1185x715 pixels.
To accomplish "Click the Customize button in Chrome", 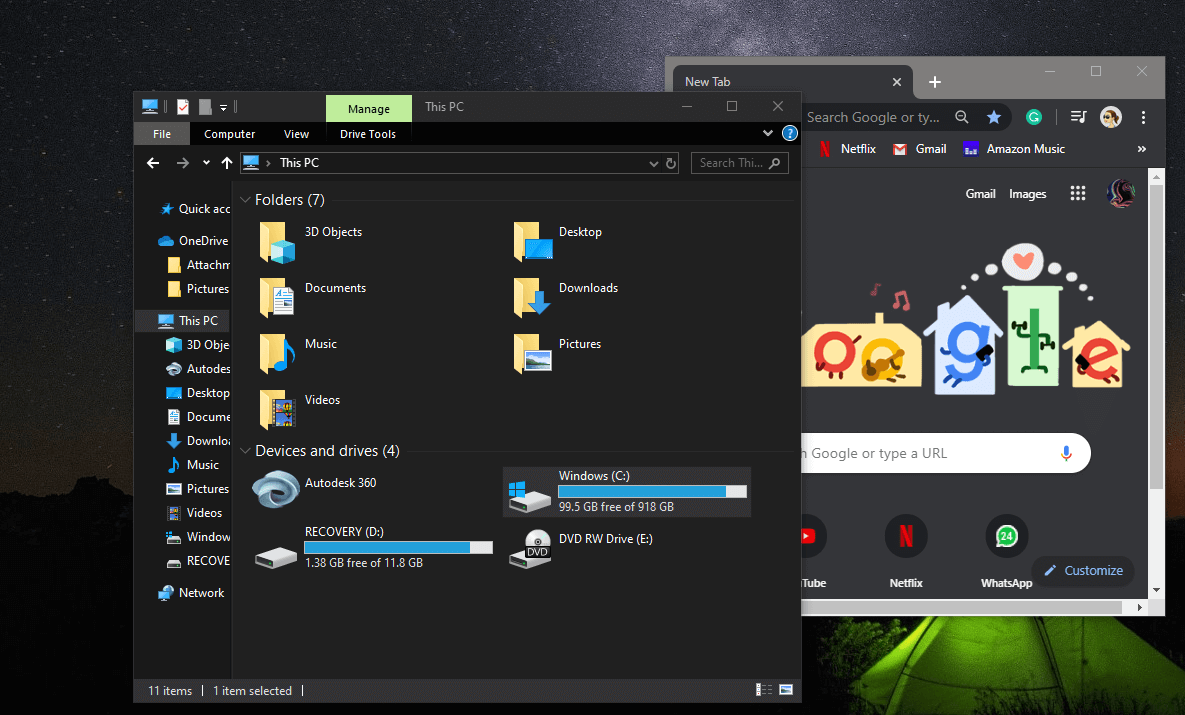I will pyautogui.click(x=1083, y=570).
